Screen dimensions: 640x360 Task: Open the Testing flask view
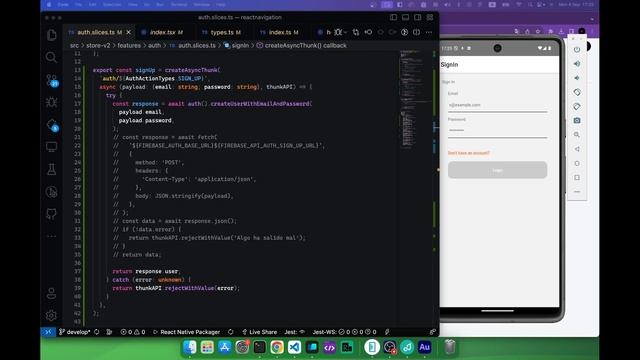click(51, 169)
